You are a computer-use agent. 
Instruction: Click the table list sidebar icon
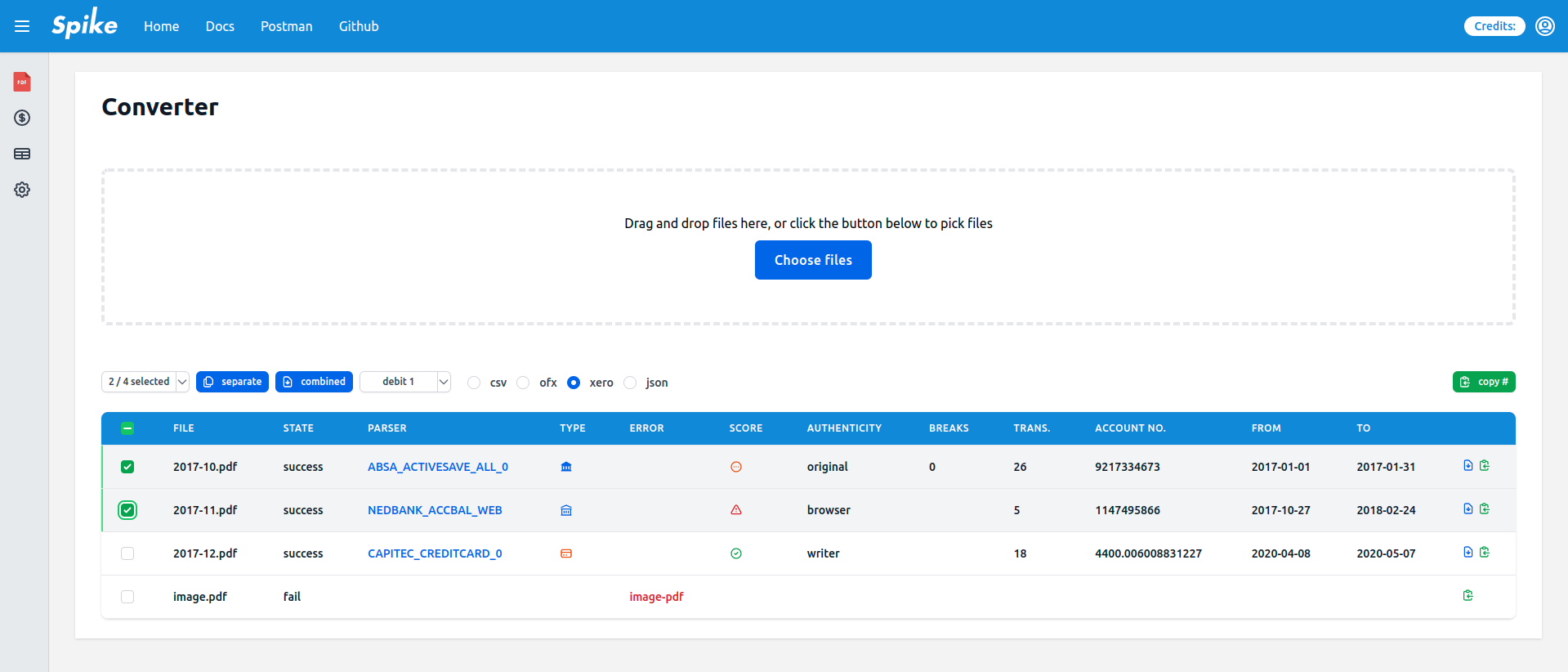(x=22, y=154)
